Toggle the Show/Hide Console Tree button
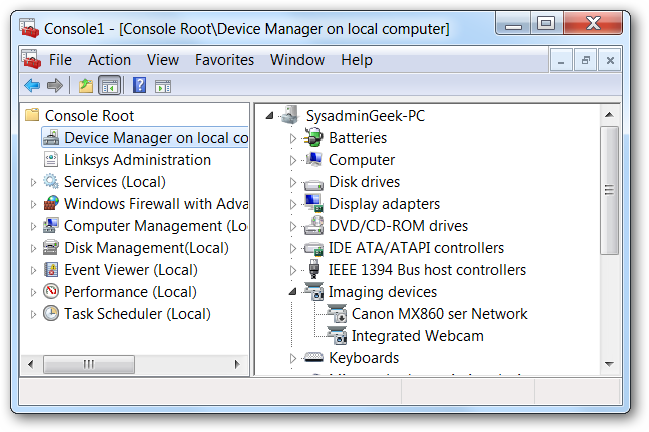The width and height of the screenshot is (649, 432). pyautogui.click(x=109, y=86)
